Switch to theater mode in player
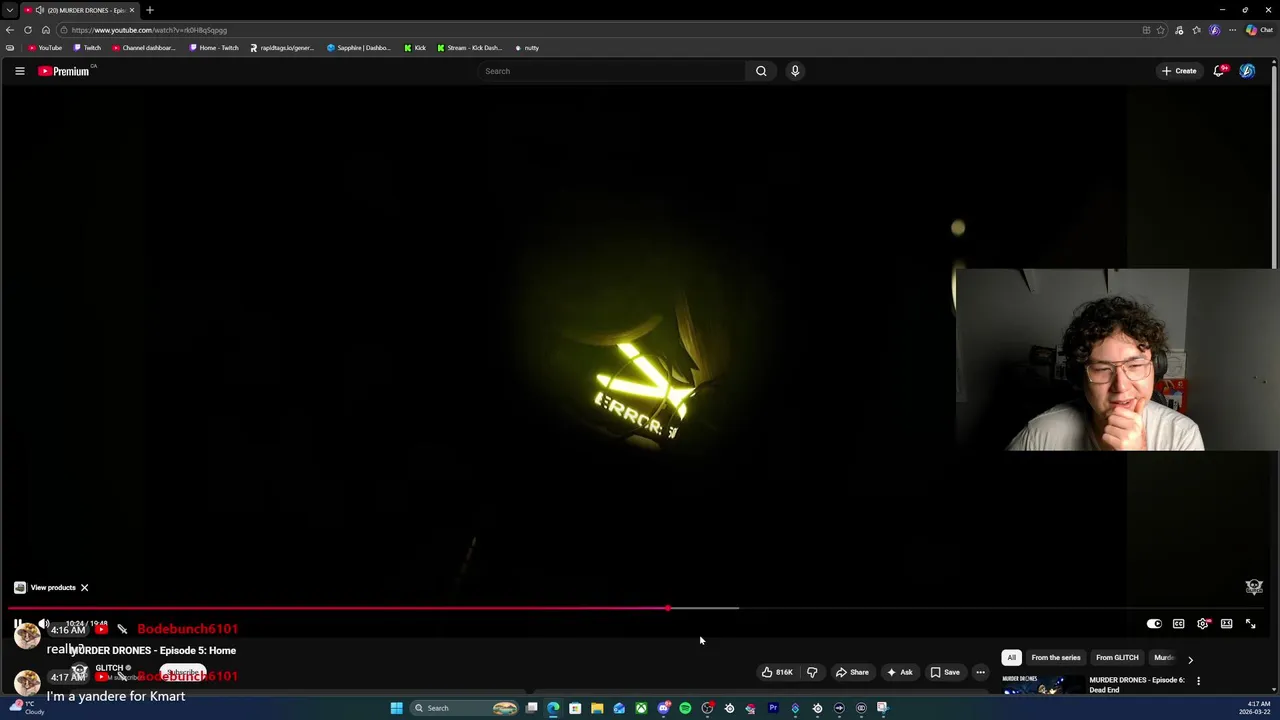Image resolution: width=1280 pixels, height=720 pixels. pyautogui.click(x=1227, y=624)
